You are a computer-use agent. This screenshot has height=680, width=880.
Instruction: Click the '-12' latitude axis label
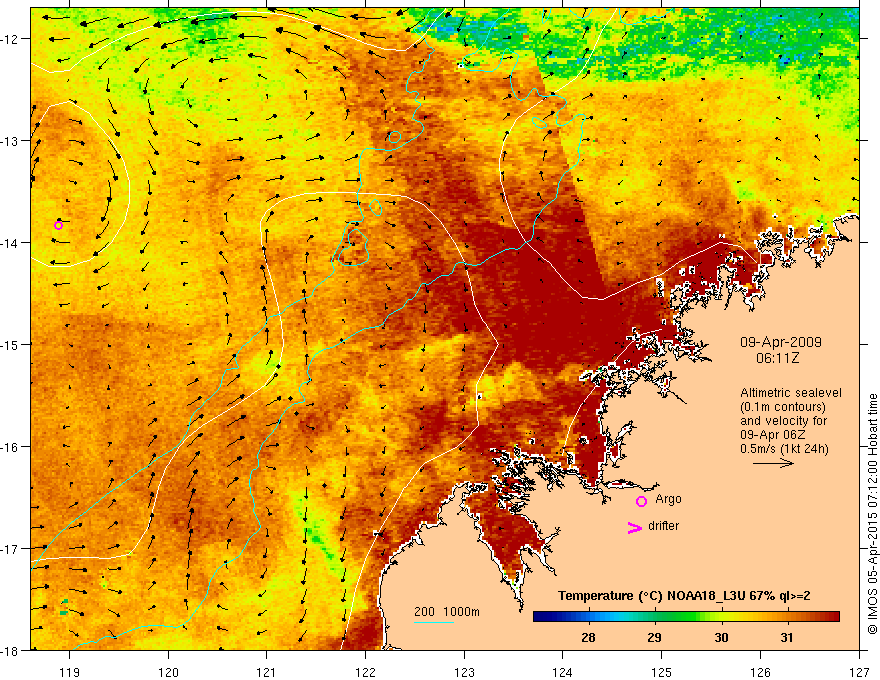point(10,39)
